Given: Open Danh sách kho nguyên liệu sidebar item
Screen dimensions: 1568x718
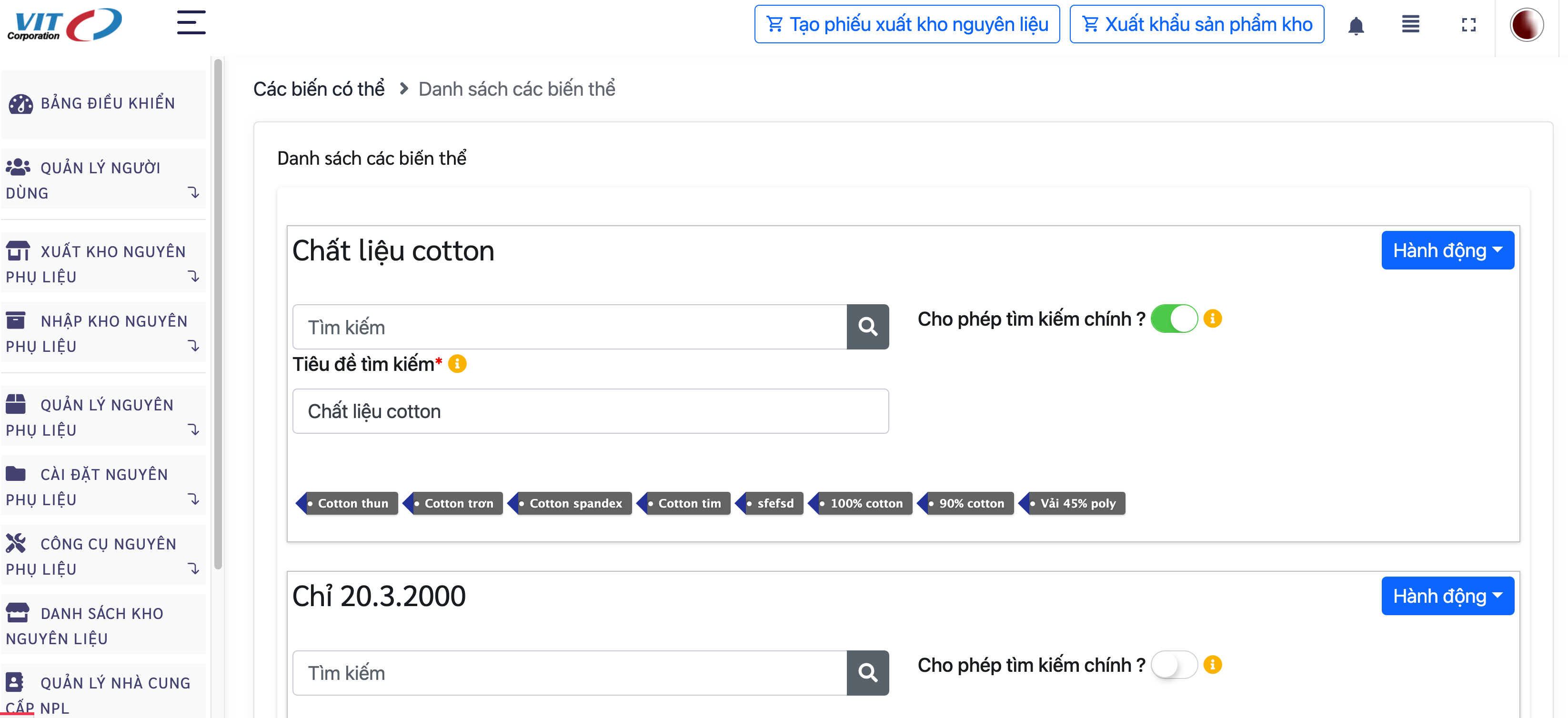Looking at the screenshot, I should (x=102, y=626).
